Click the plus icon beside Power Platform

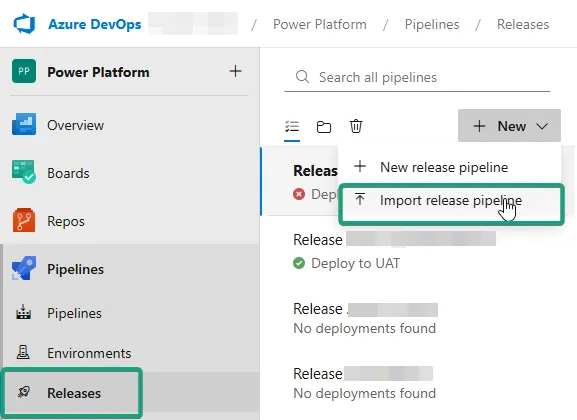[236, 71]
